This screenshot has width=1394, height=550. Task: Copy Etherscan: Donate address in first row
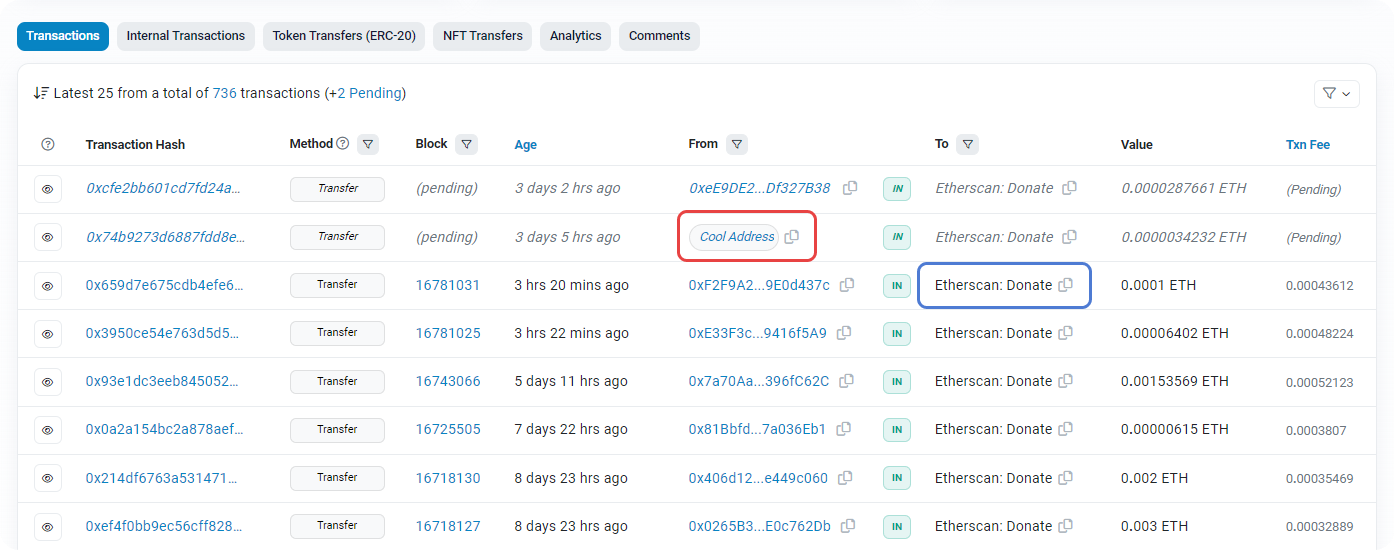click(1069, 188)
